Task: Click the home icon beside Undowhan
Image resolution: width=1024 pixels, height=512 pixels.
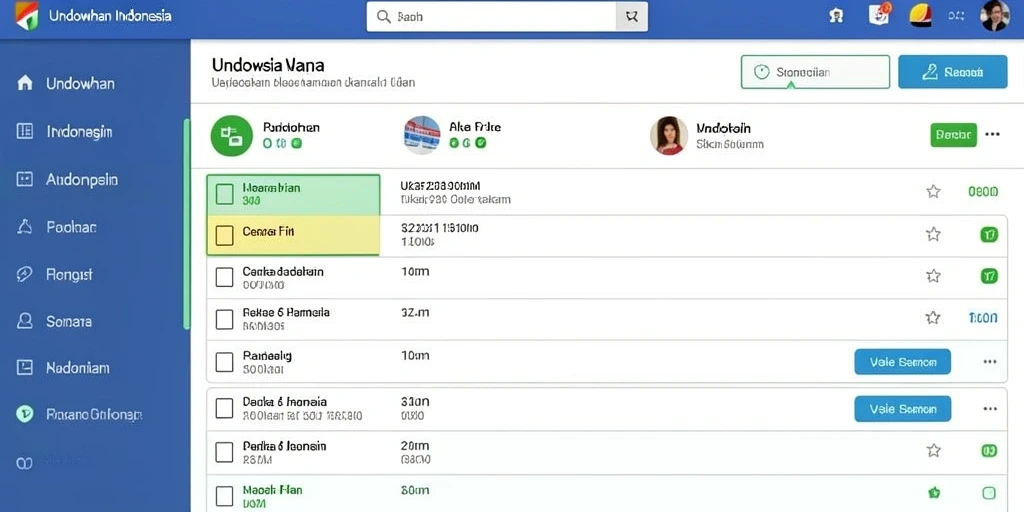Action: point(25,83)
